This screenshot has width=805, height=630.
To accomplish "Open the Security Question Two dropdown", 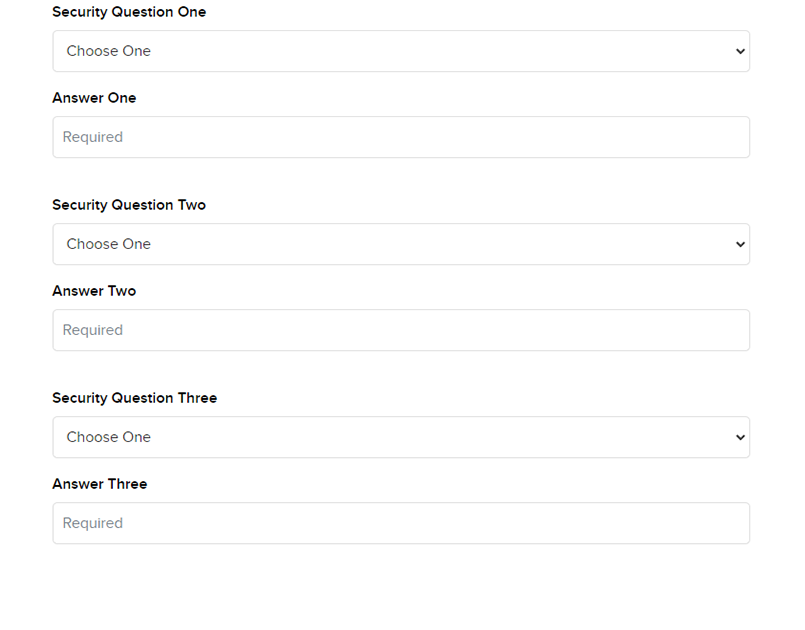I will click(400, 244).
